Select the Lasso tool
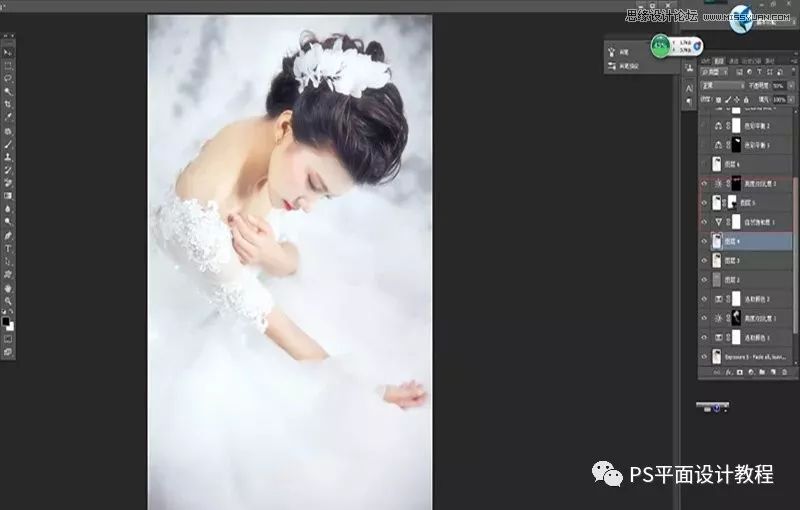The height and width of the screenshot is (510, 800). (8, 79)
